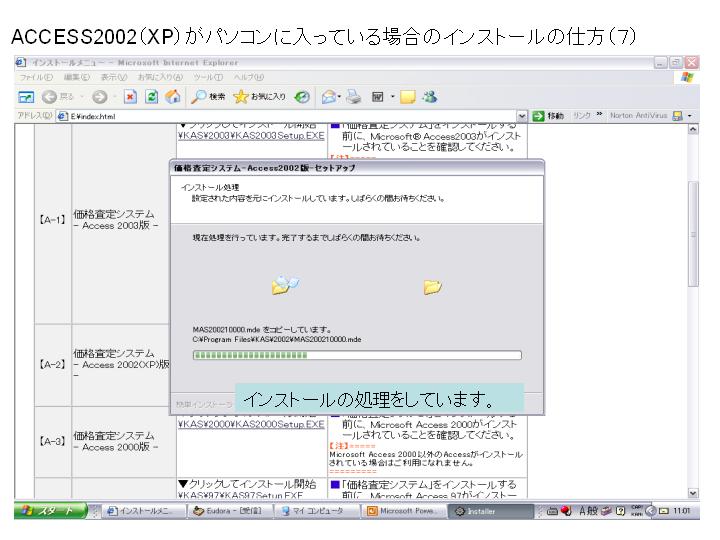The width and height of the screenshot is (720, 540).
Task: Click the scrollbar down arrow
Action: 693,493
